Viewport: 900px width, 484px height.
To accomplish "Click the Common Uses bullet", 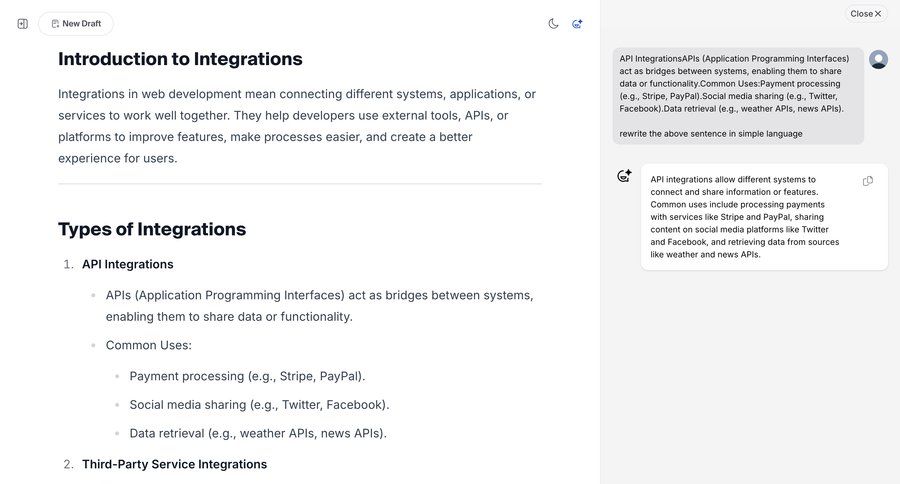I will coord(149,345).
